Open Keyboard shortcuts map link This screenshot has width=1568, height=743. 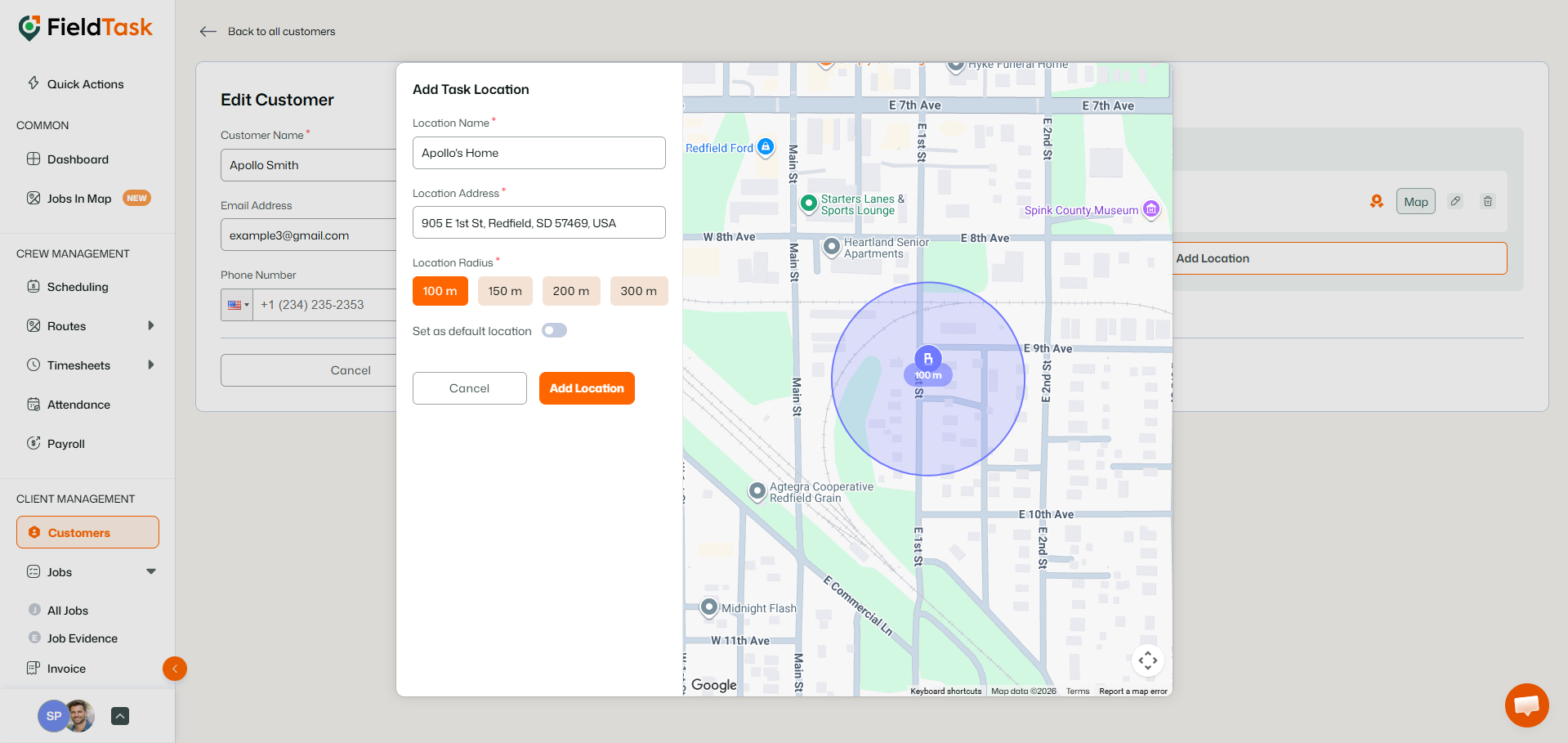click(x=946, y=692)
